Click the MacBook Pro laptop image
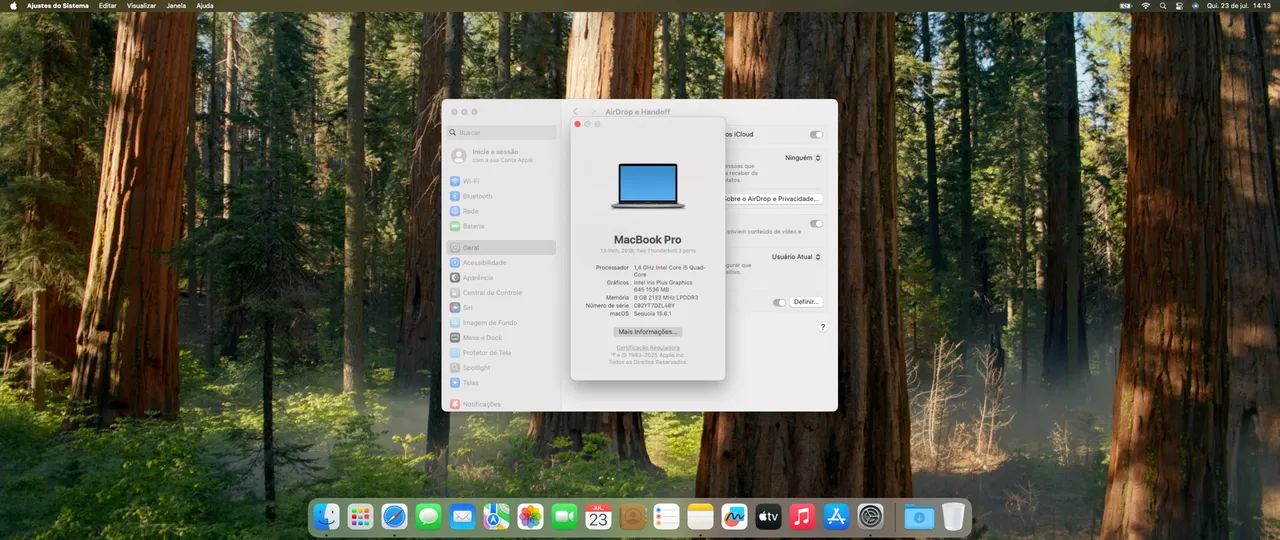 [648, 186]
